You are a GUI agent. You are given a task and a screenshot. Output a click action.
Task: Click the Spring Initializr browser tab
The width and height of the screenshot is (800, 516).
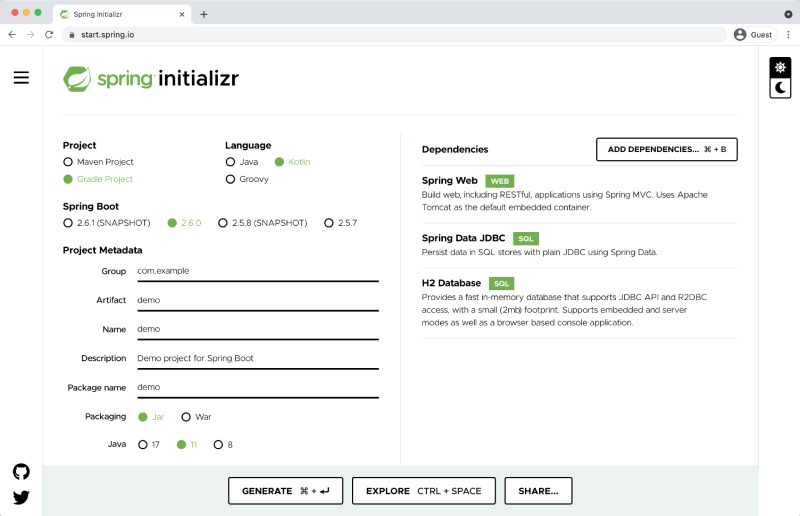coord(121,14)
